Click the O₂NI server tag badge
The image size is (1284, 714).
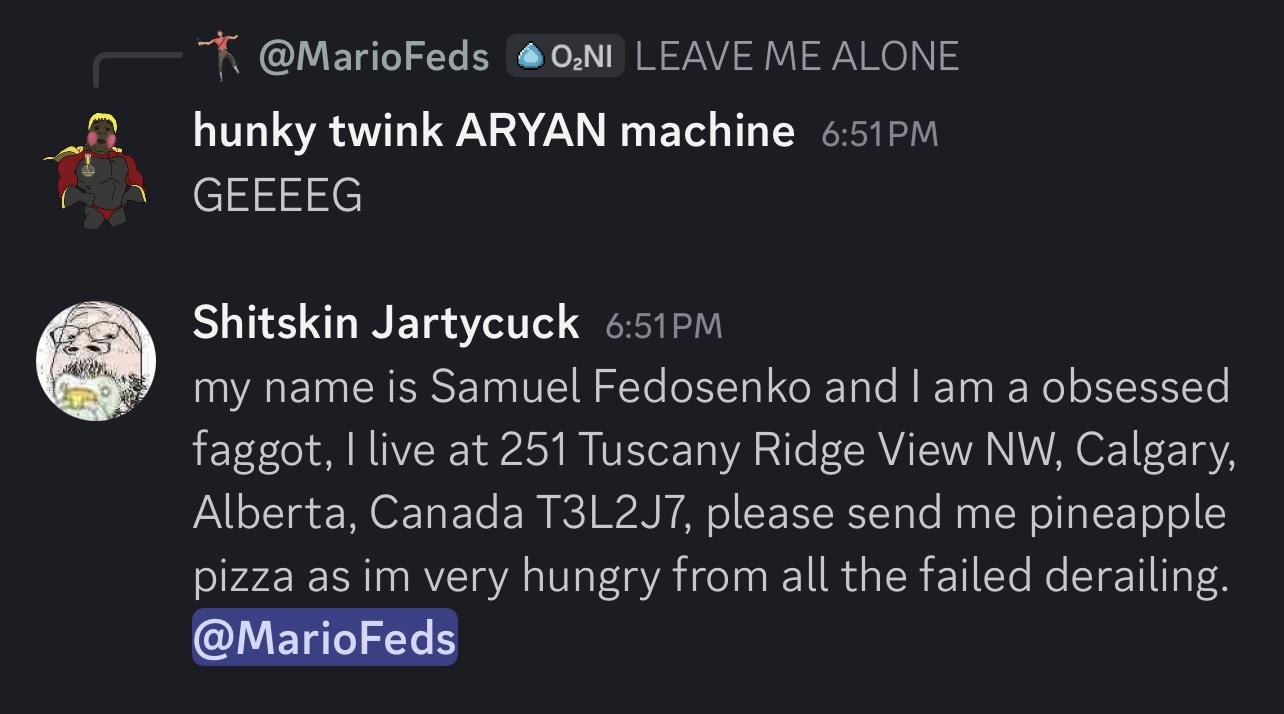pos(565,56)
